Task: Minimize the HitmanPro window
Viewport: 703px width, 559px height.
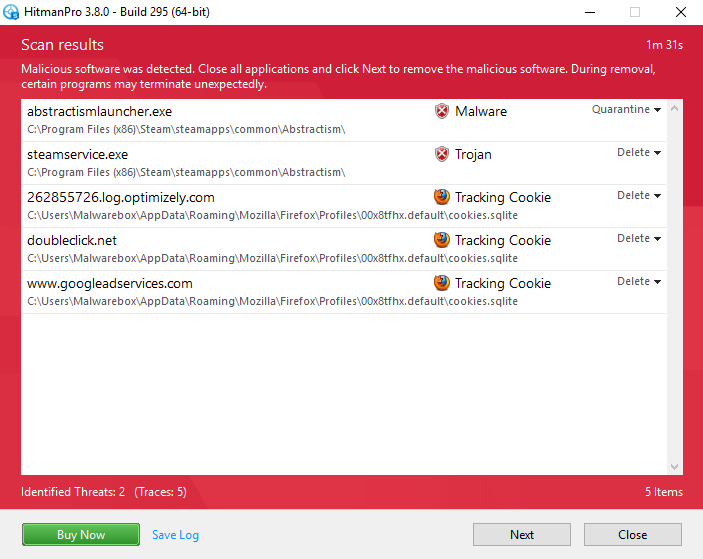Action: coord(589,13)
